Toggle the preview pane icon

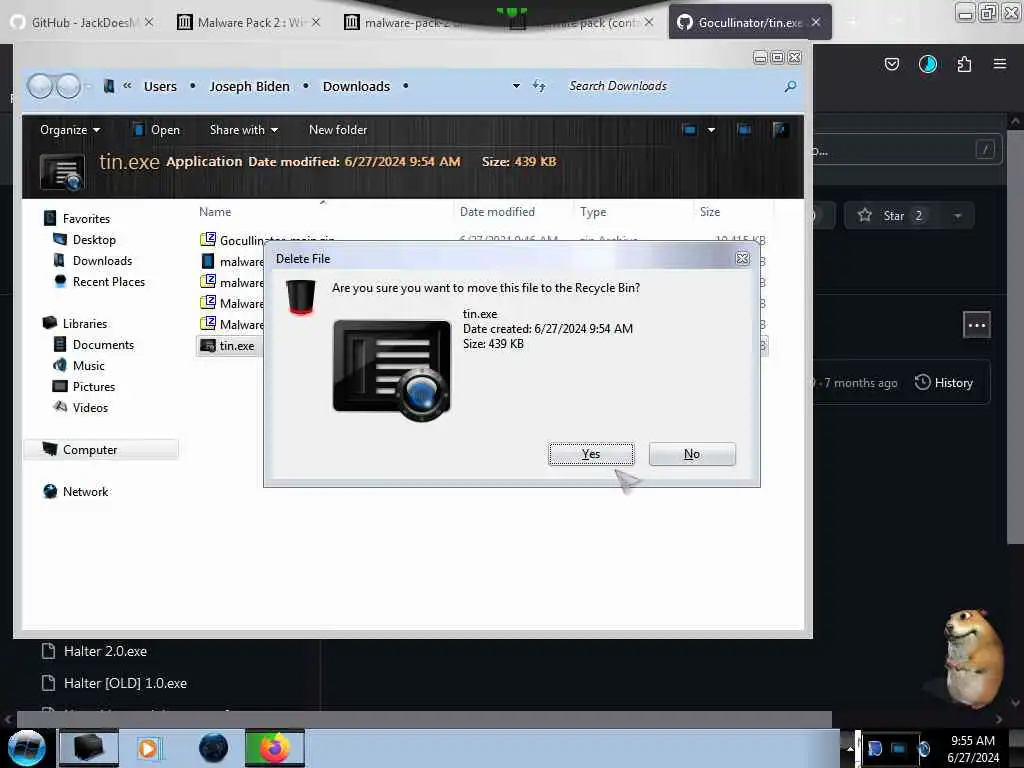click(744, 130)
